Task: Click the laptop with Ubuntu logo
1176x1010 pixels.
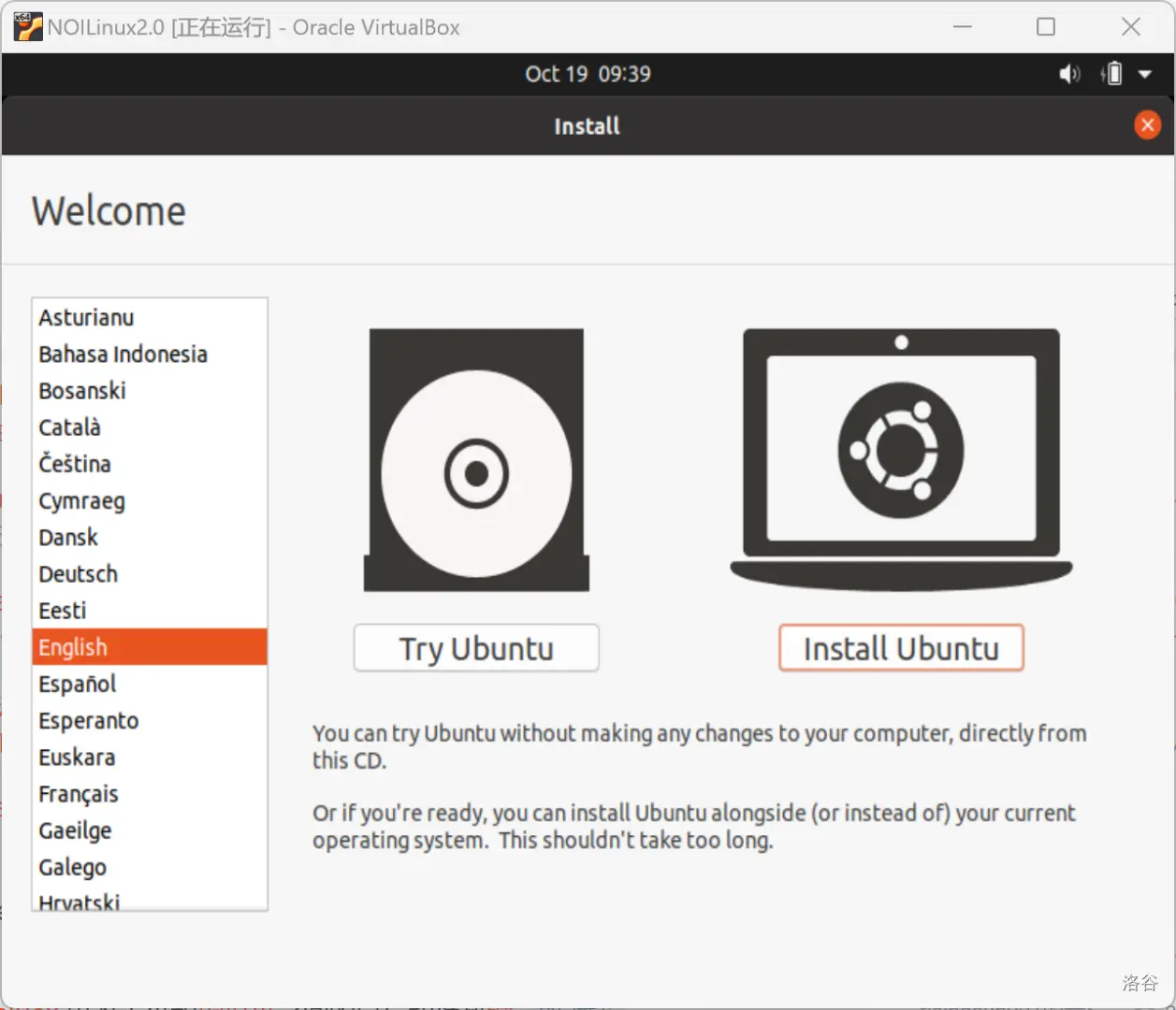Action: [x=901, y=457]
